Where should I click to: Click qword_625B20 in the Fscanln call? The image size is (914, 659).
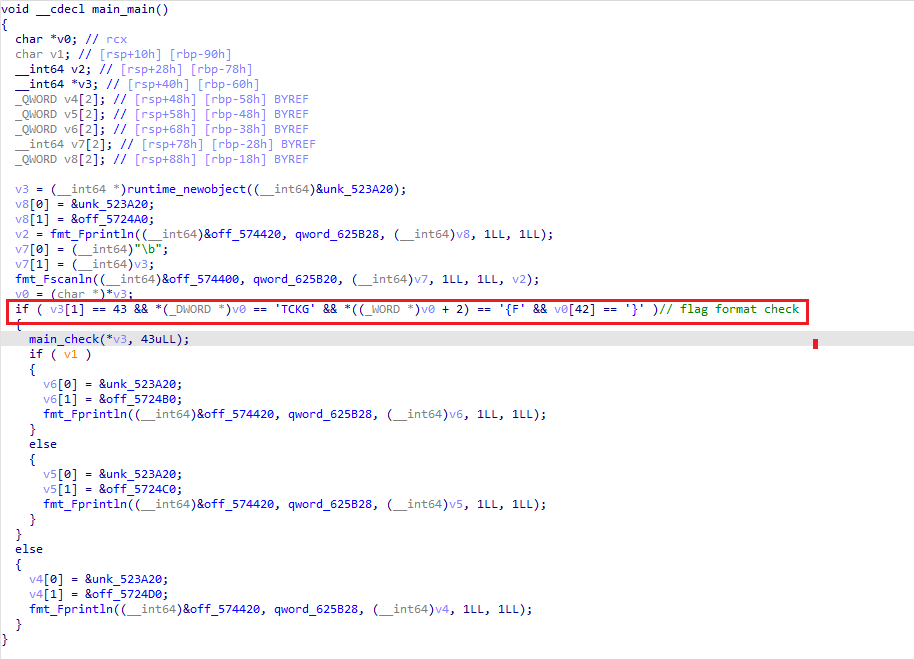pos(295,279)
